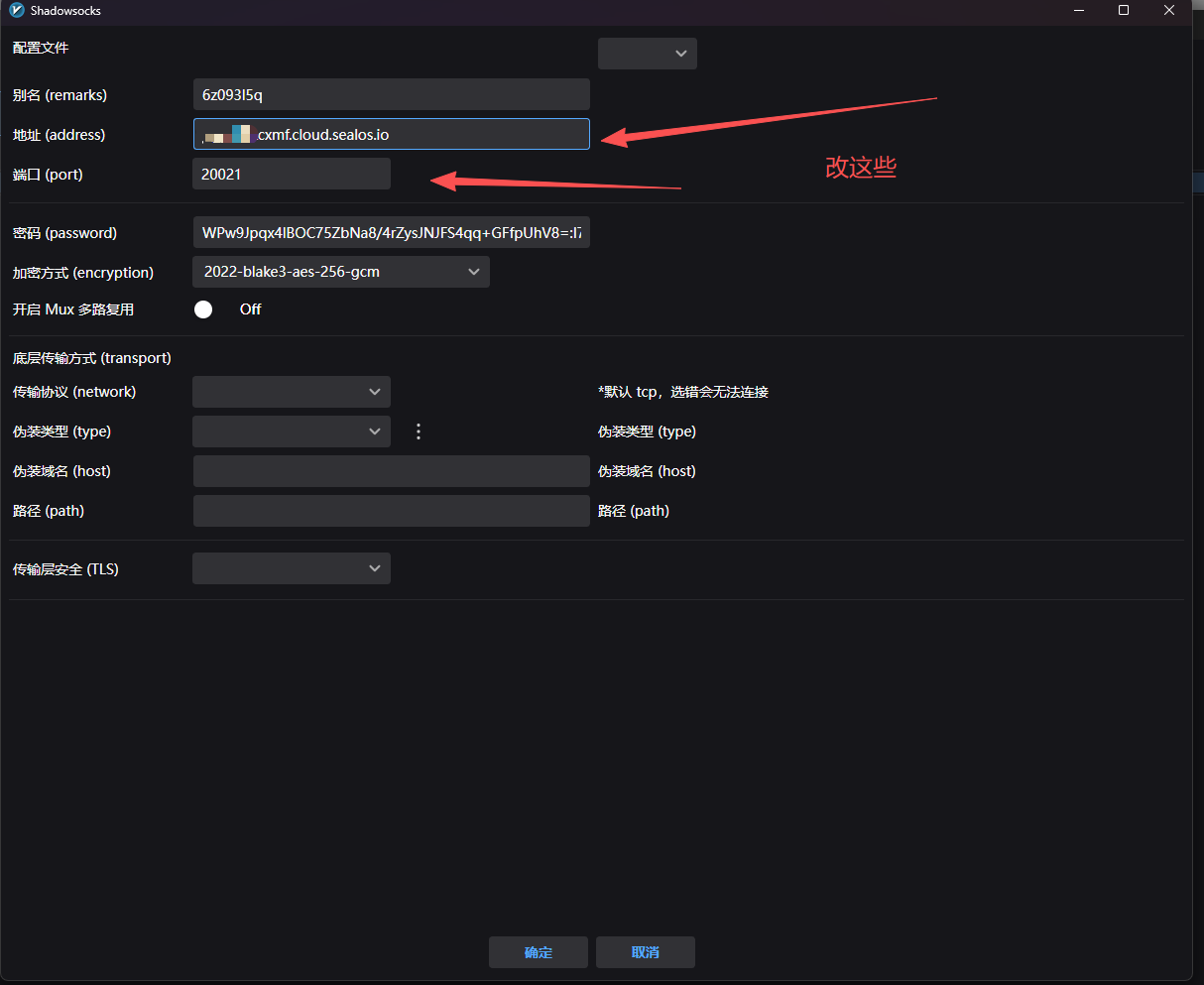
Task: Click the remarks alias input field
Action: coord(391,95)
